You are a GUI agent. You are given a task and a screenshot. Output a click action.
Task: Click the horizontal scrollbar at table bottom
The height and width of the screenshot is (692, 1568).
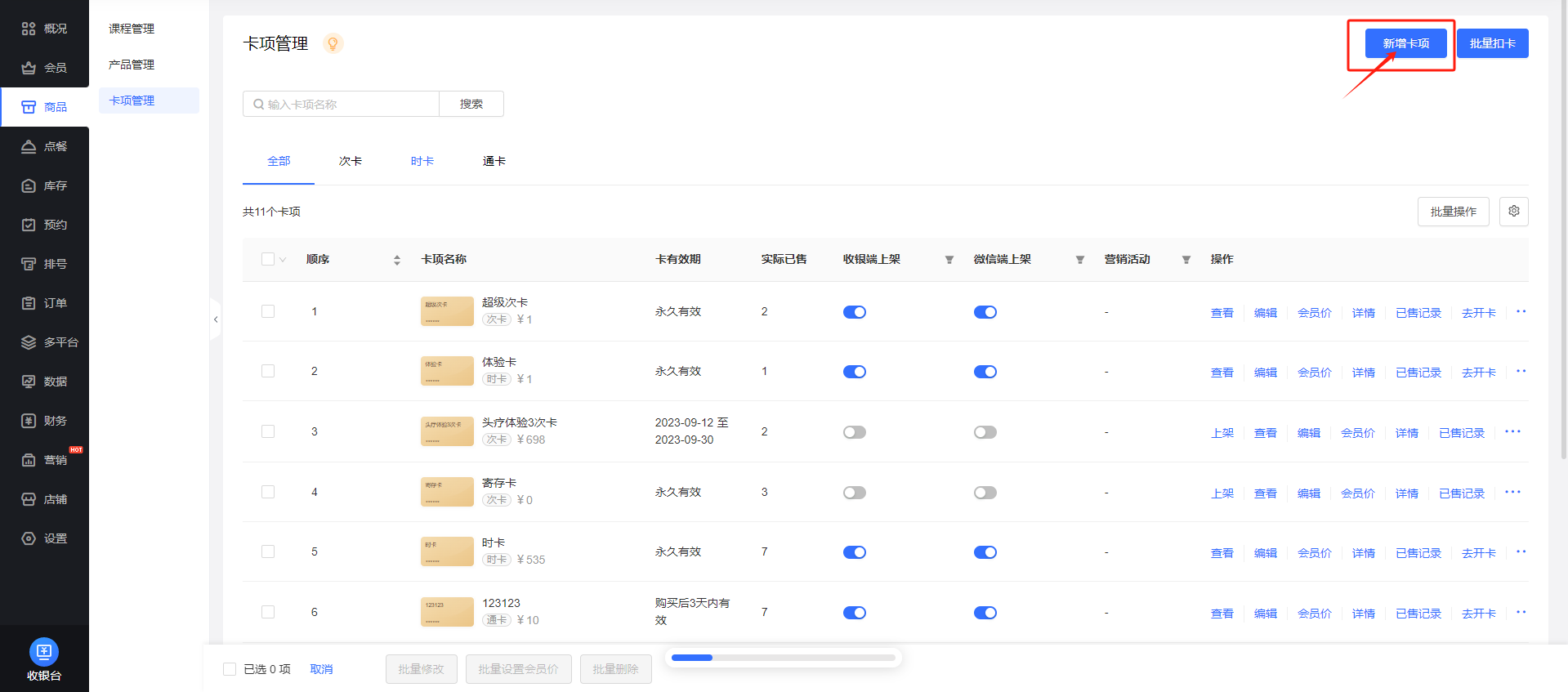[783, 658]
